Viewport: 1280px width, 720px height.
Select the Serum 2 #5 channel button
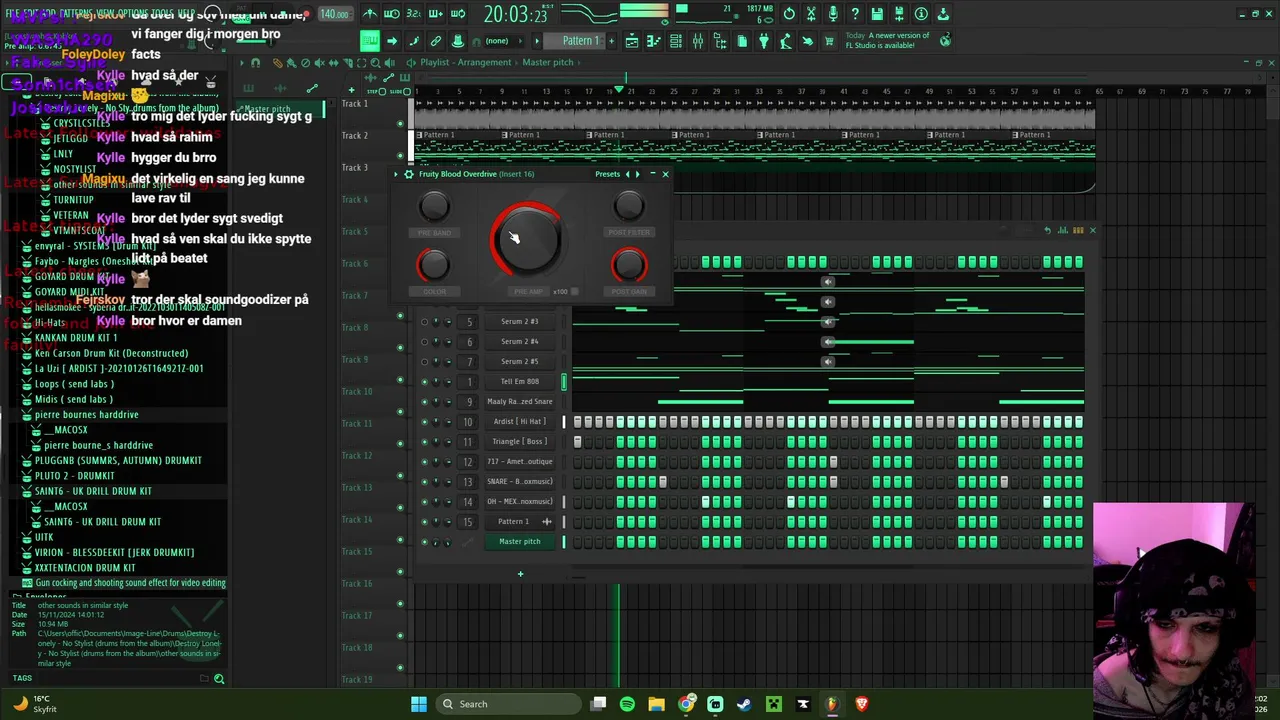[x=519, y=362]
